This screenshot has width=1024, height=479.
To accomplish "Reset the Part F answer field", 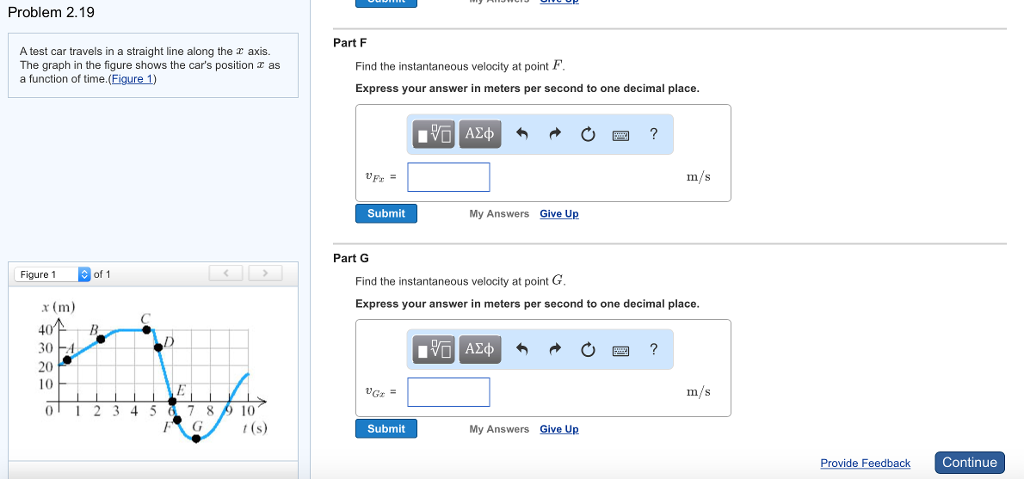I will pyautogui.click(x=588, y=134).
